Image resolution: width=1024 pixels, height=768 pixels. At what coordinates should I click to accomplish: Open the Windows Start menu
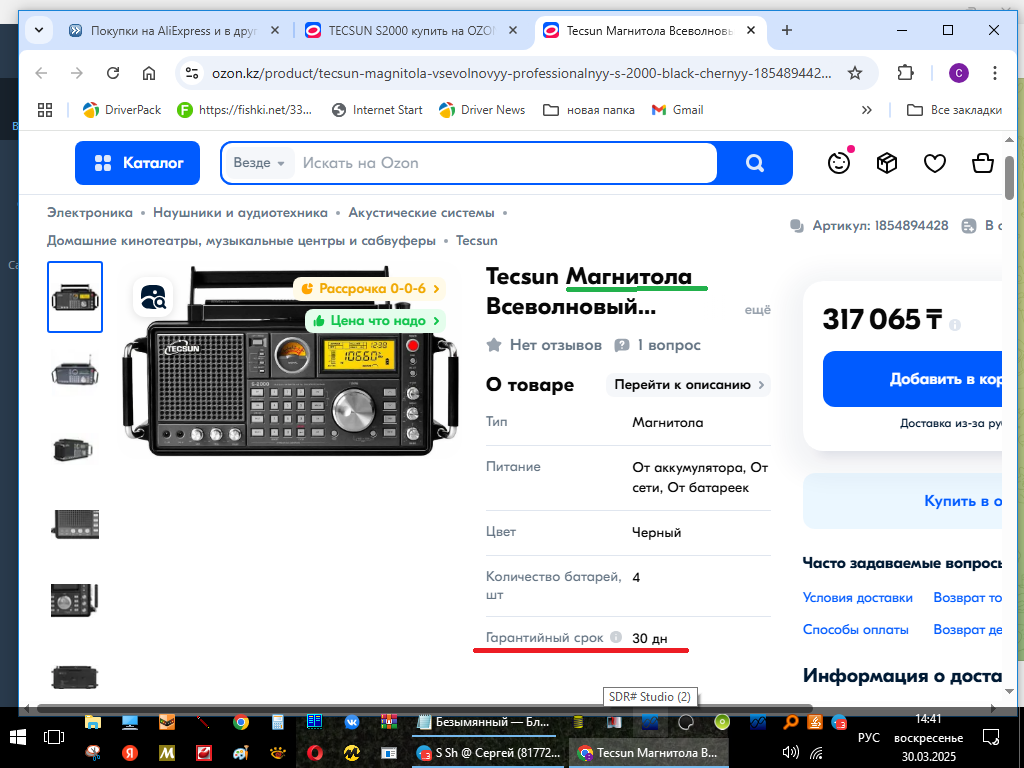pos(18,737)
